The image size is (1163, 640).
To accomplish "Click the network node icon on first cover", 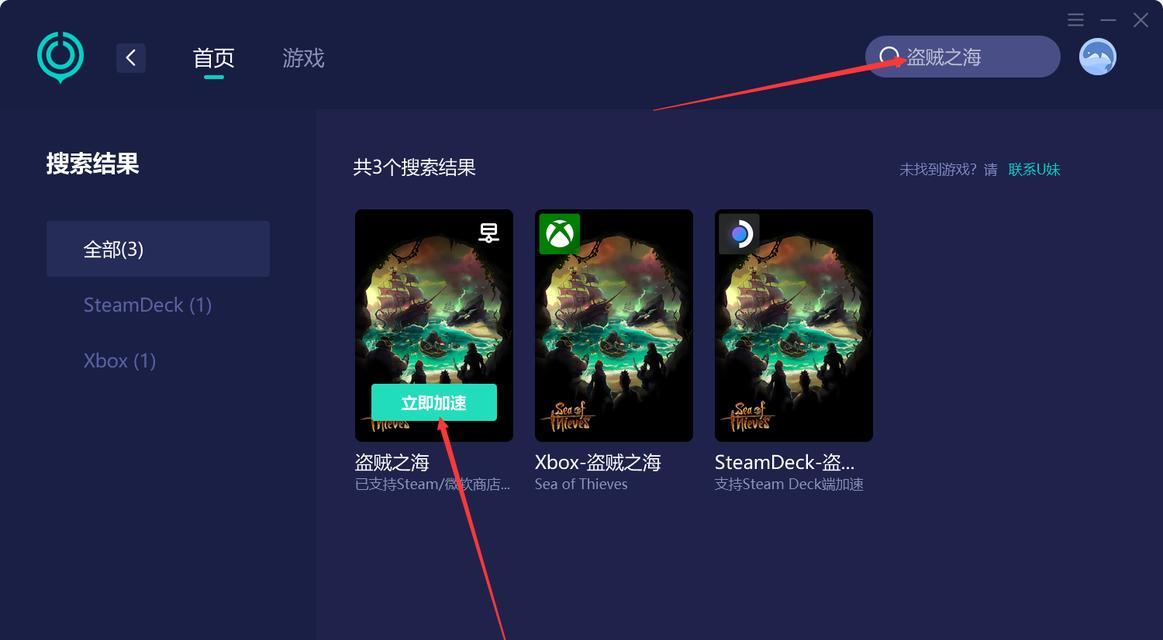I will pos(488,233).
